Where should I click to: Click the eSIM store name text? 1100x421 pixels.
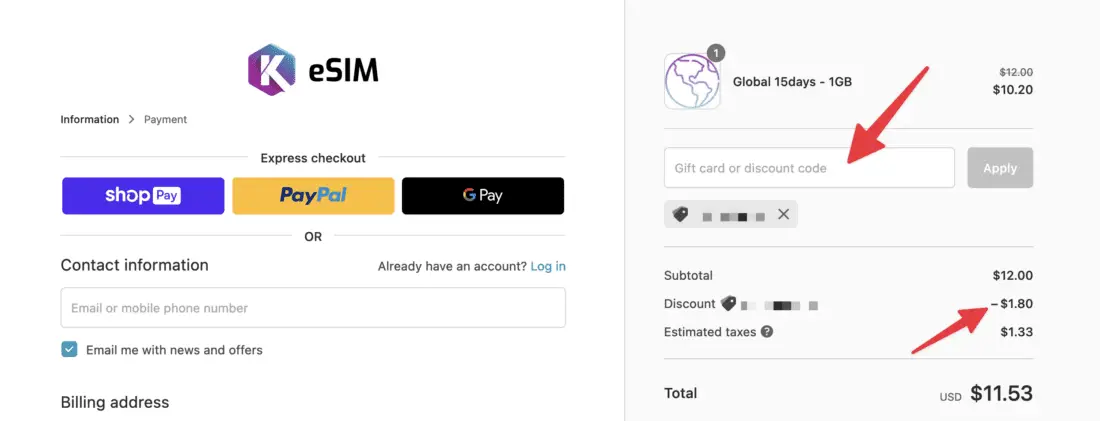(x=342, y=70)
